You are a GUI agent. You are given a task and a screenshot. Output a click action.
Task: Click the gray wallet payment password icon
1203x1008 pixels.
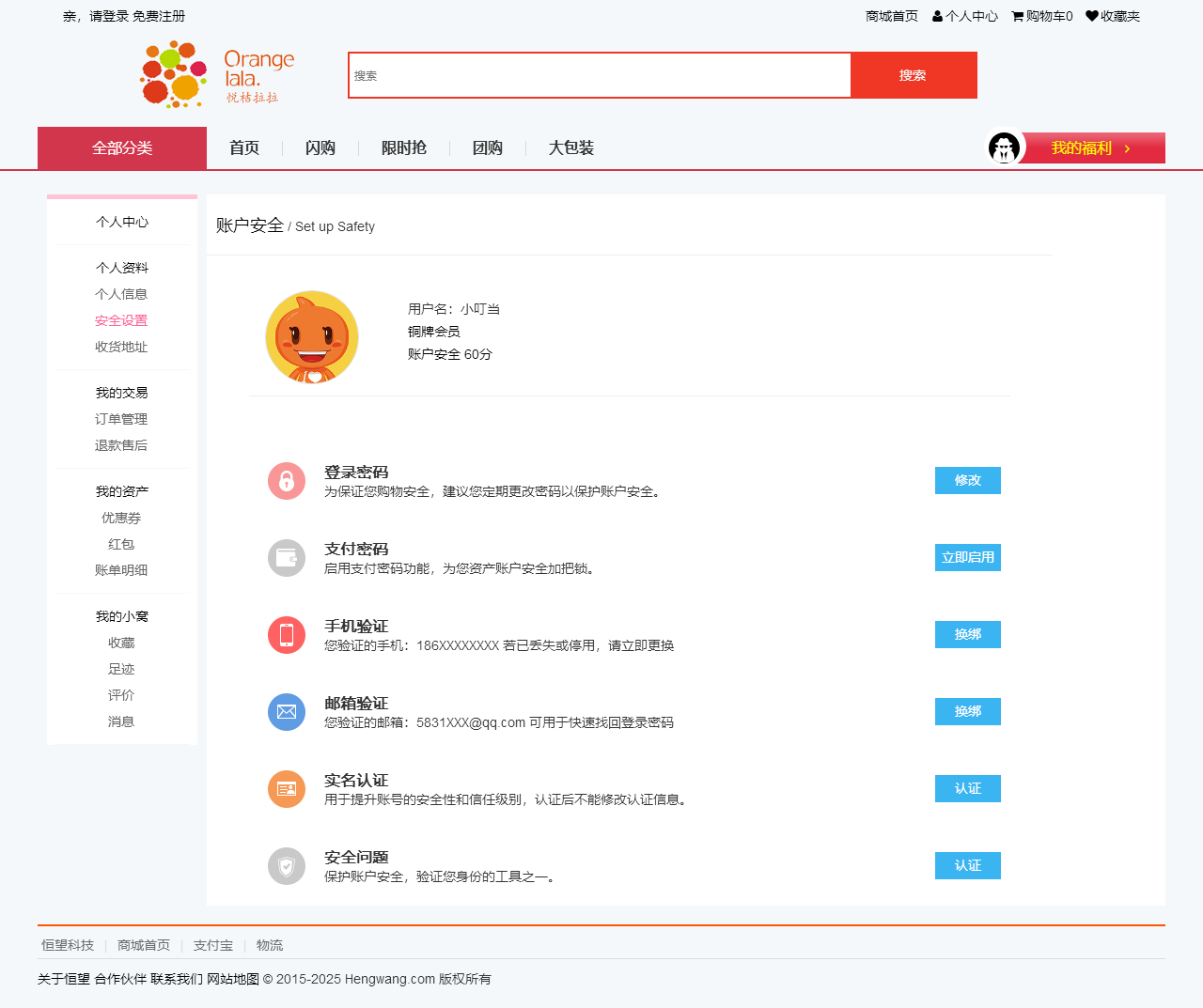[x=287, y=558]
